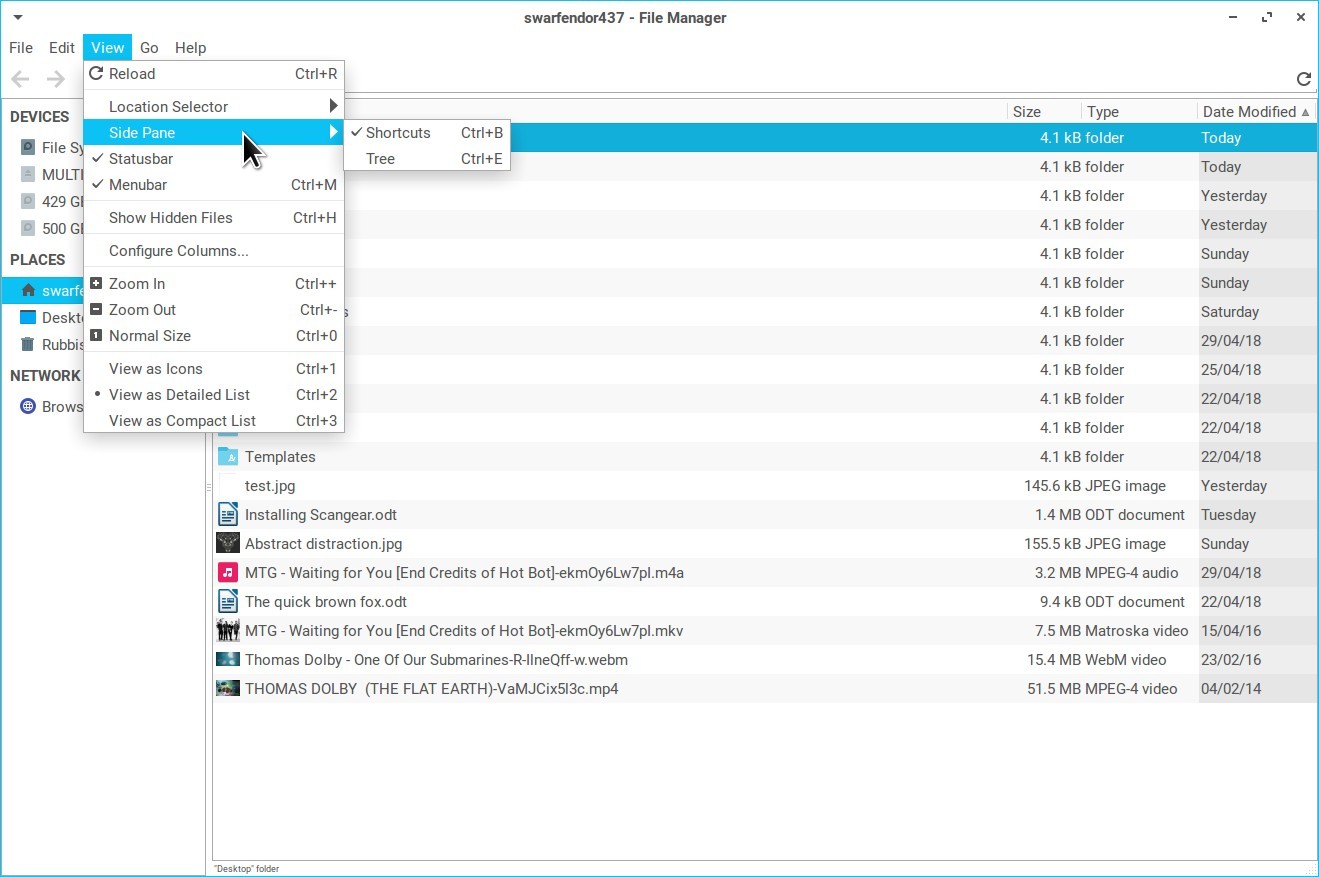Open the Go menu
This screenshot has width=1319, height=877.
coord(149,48)
